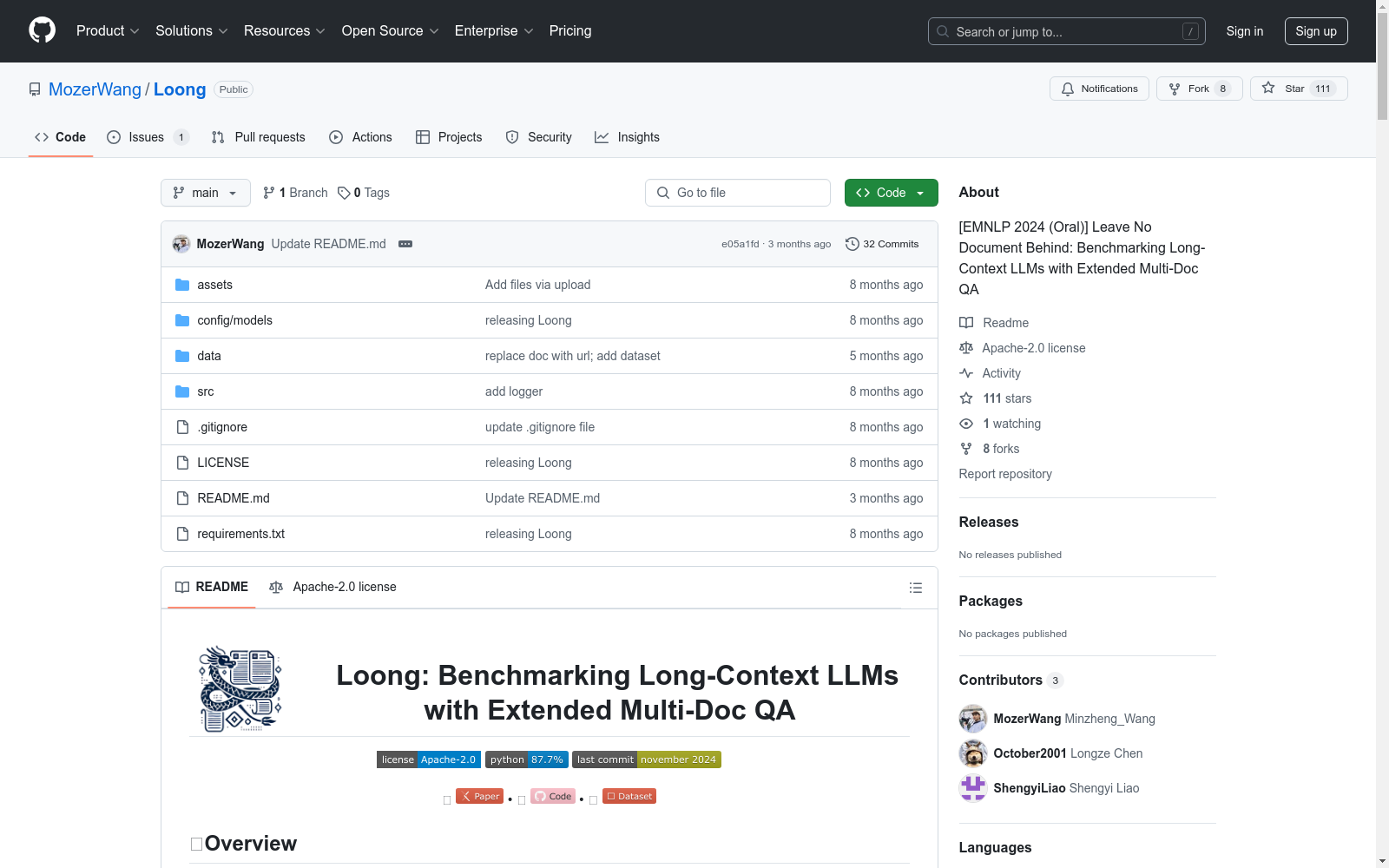Viewport: 1389px width, 868px height.
Task: Click the Sign up button
Action: coord(1316,31)
